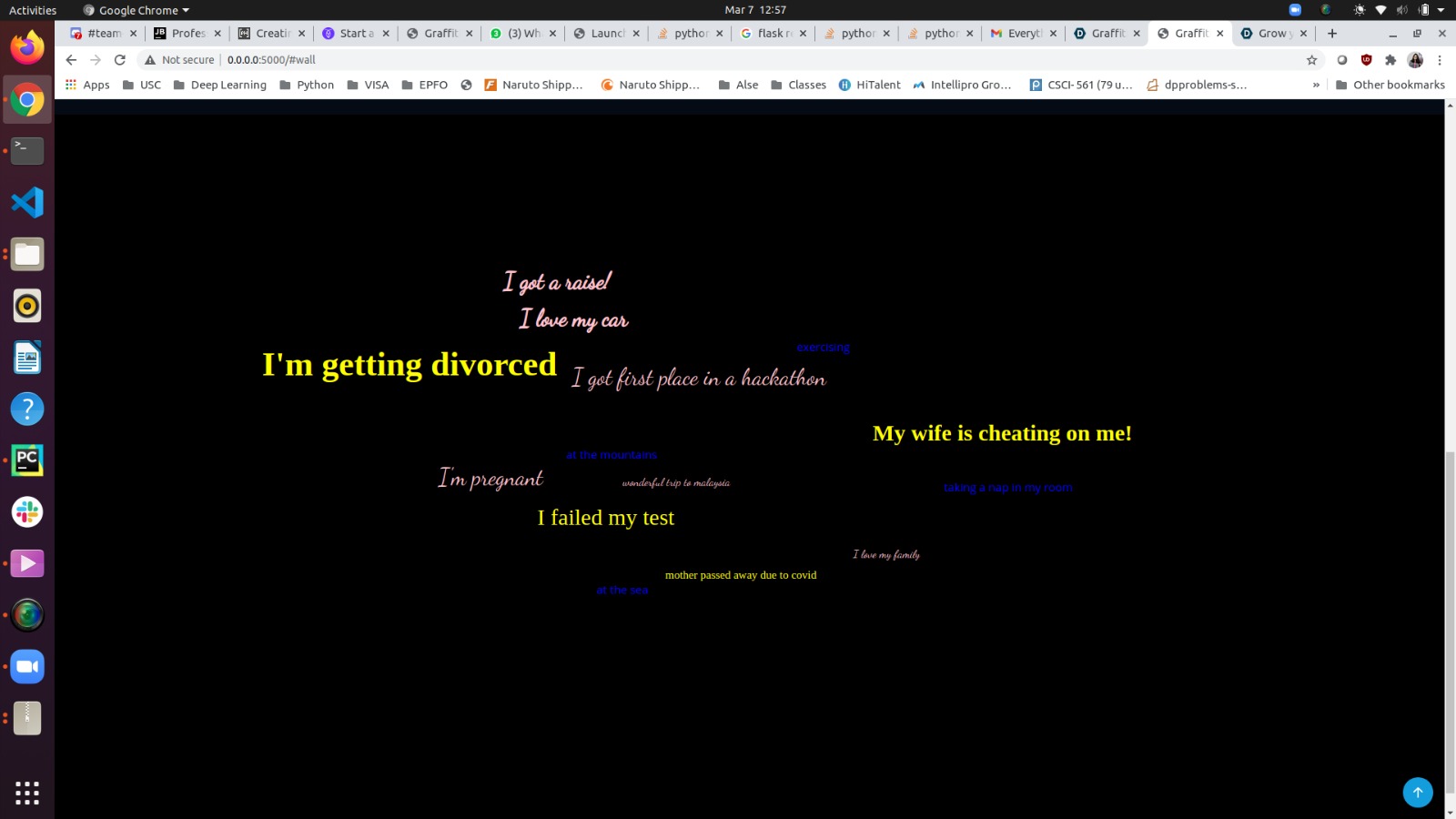The width and height of the screenshot is (1456, 819).
Task: Open the HiTalent bookmark
Action: coord(869,85)
